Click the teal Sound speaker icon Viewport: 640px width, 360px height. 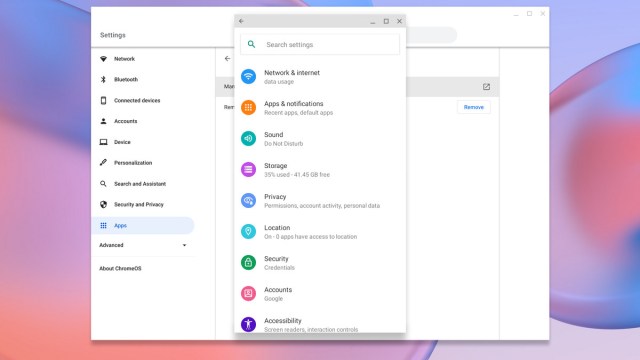[248, 138]
